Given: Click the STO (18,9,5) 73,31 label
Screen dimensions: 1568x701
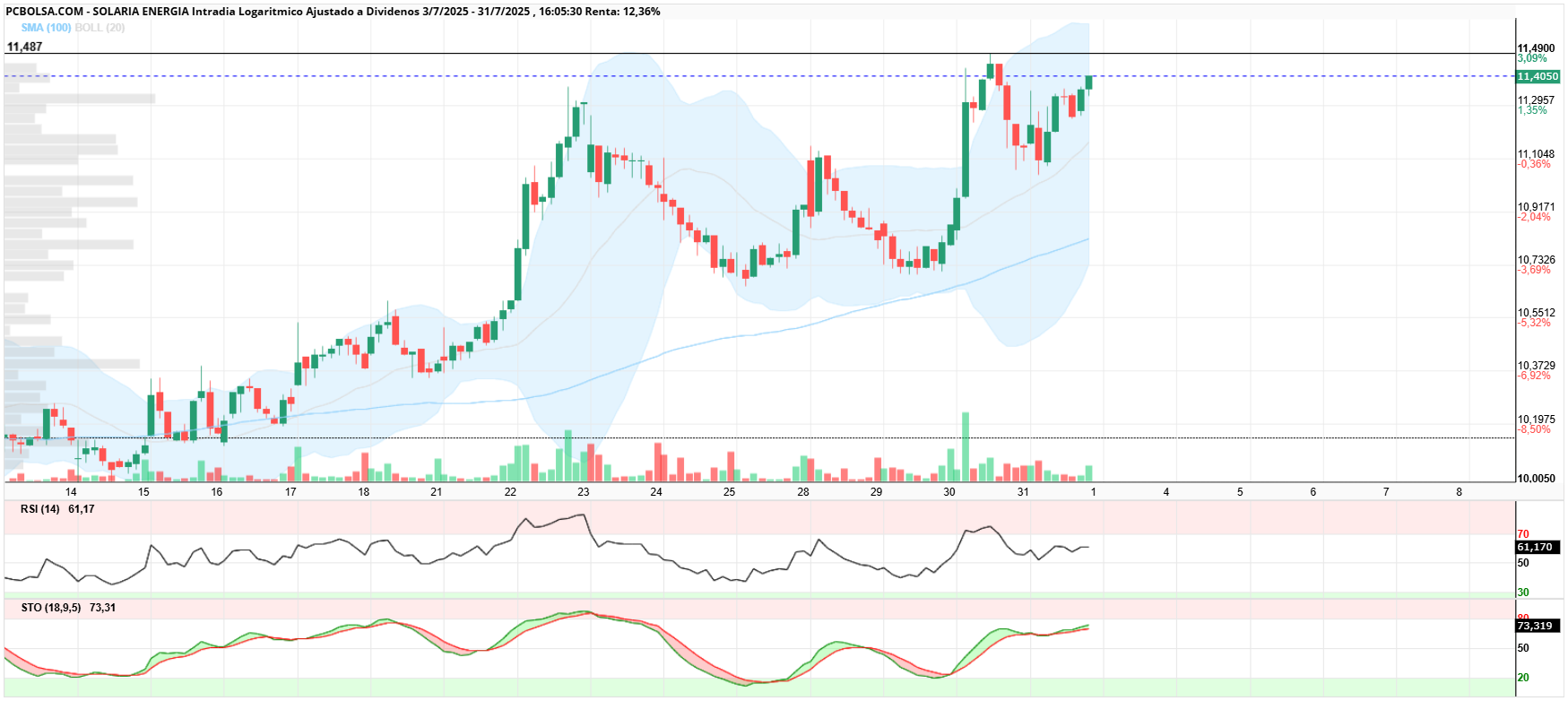Looking at the screenshot, I should tap(68, 608).
